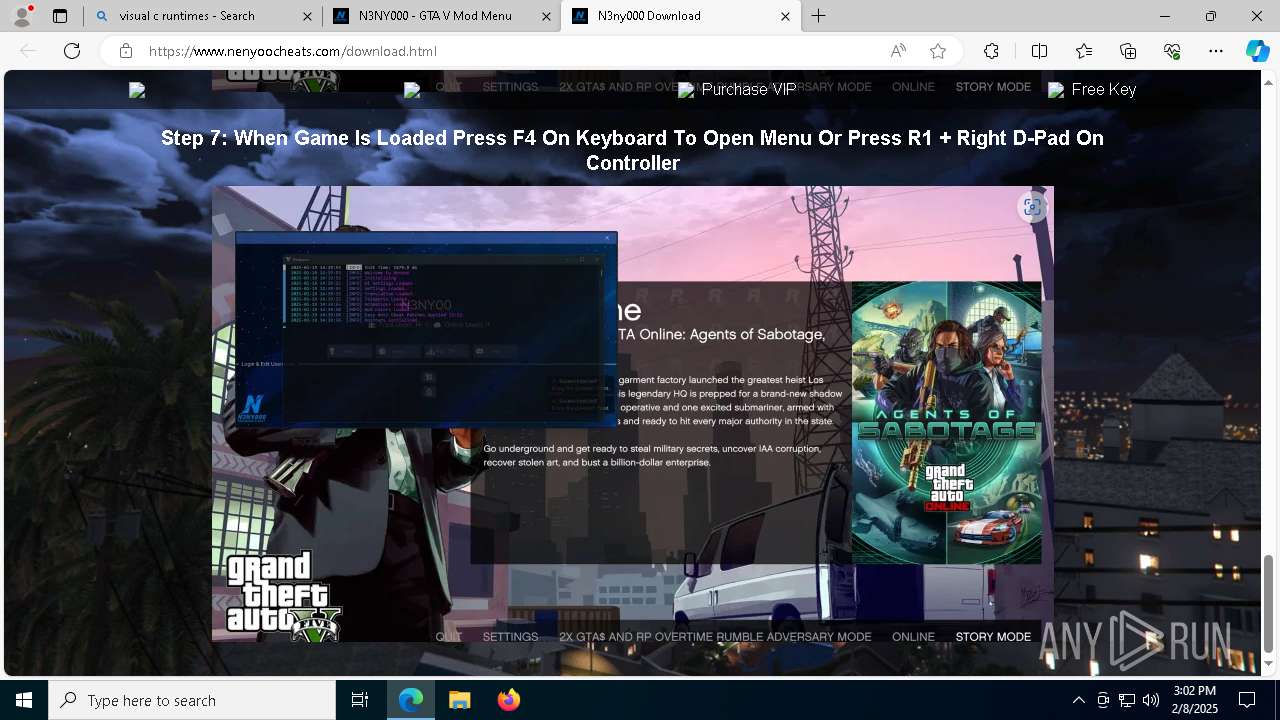Open the Windows Start menu
Viewport: 1280px width, 720px height.
pos(24,700)
